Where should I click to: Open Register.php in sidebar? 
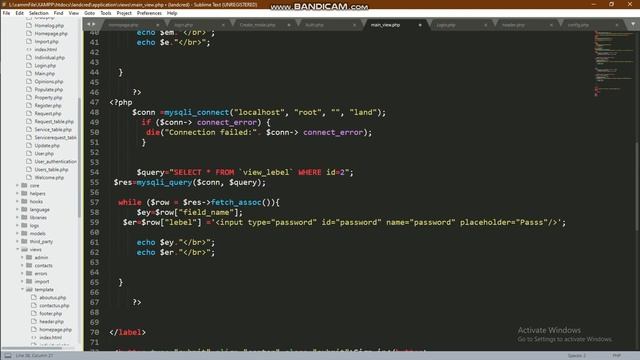(48, 105)
